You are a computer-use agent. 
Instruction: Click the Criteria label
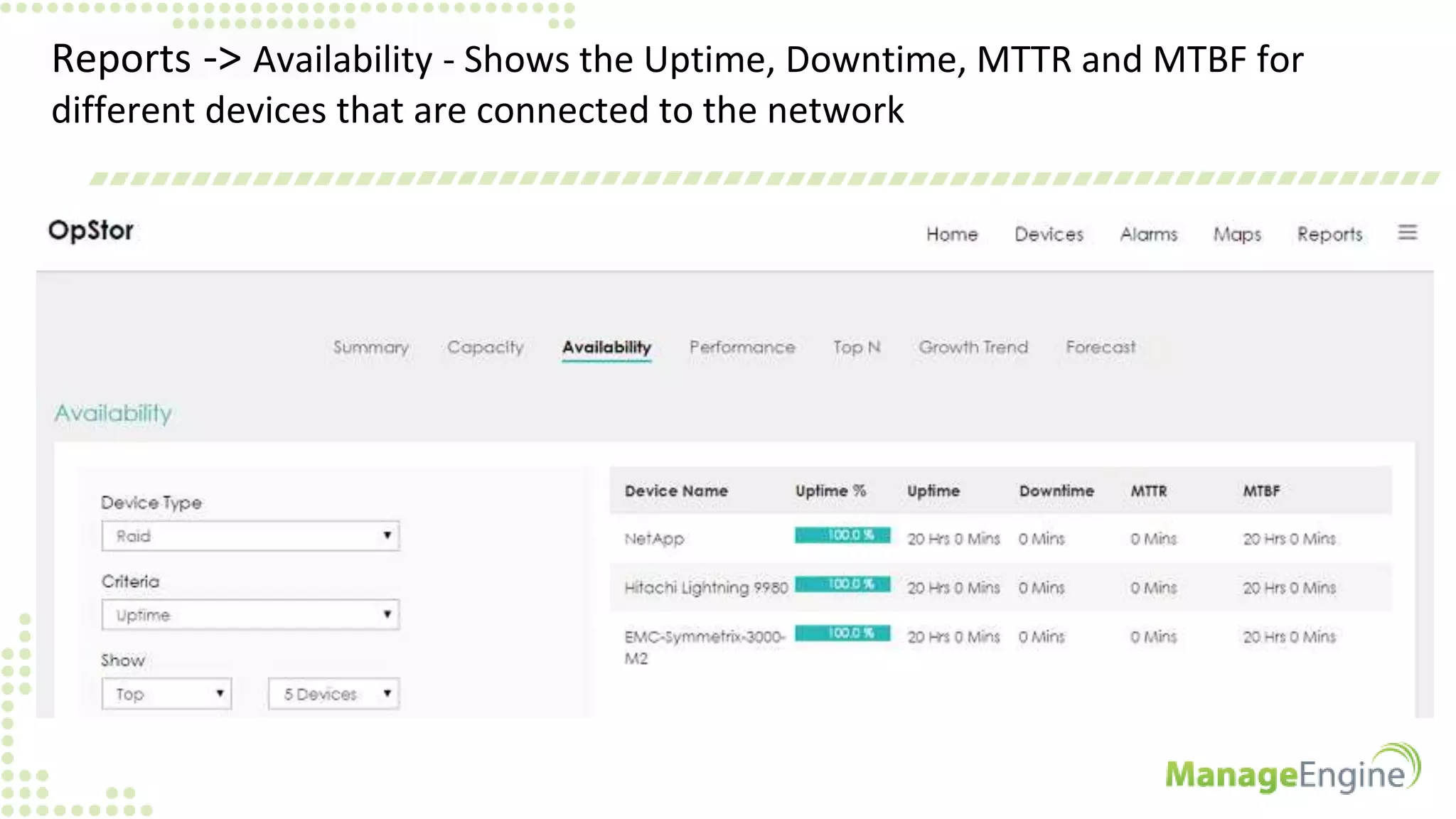click(130, 581)
